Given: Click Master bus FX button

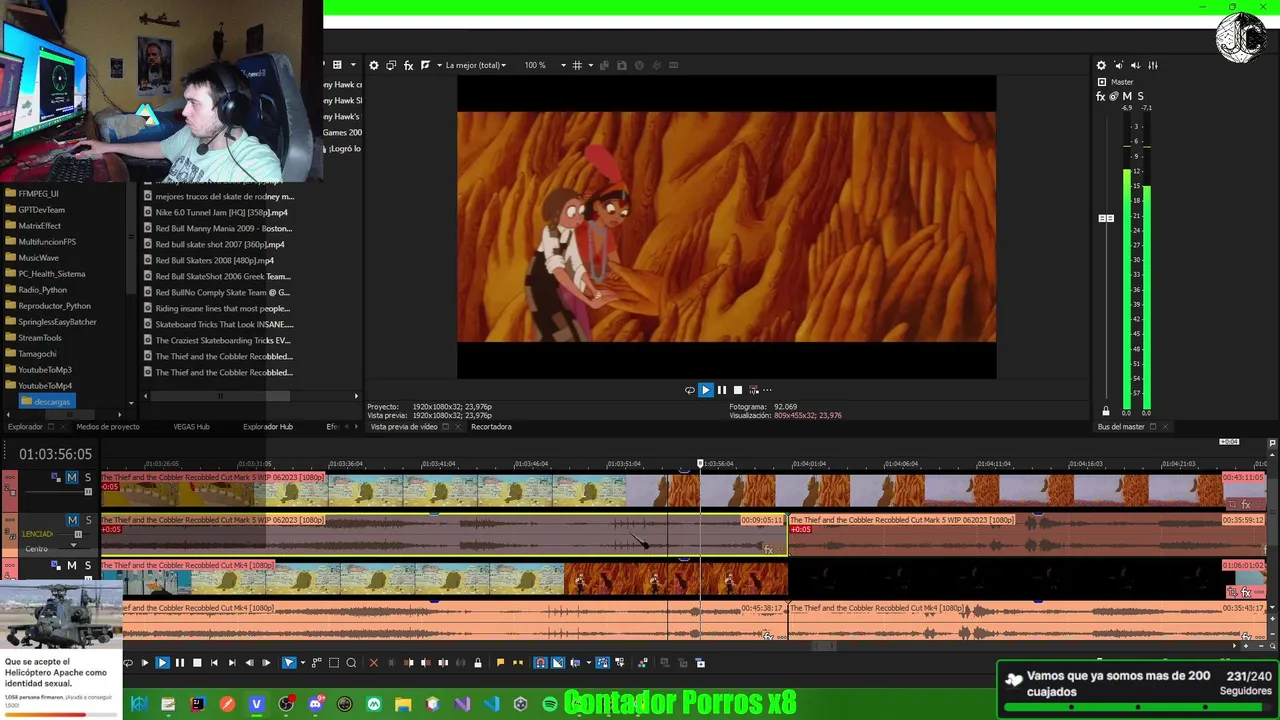Looking at the screenshot, I should pyautogui.click(x=1101, y=97).
